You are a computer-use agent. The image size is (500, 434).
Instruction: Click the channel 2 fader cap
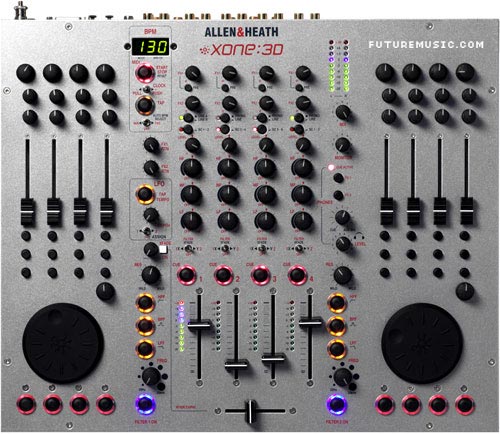click(236, 364)
